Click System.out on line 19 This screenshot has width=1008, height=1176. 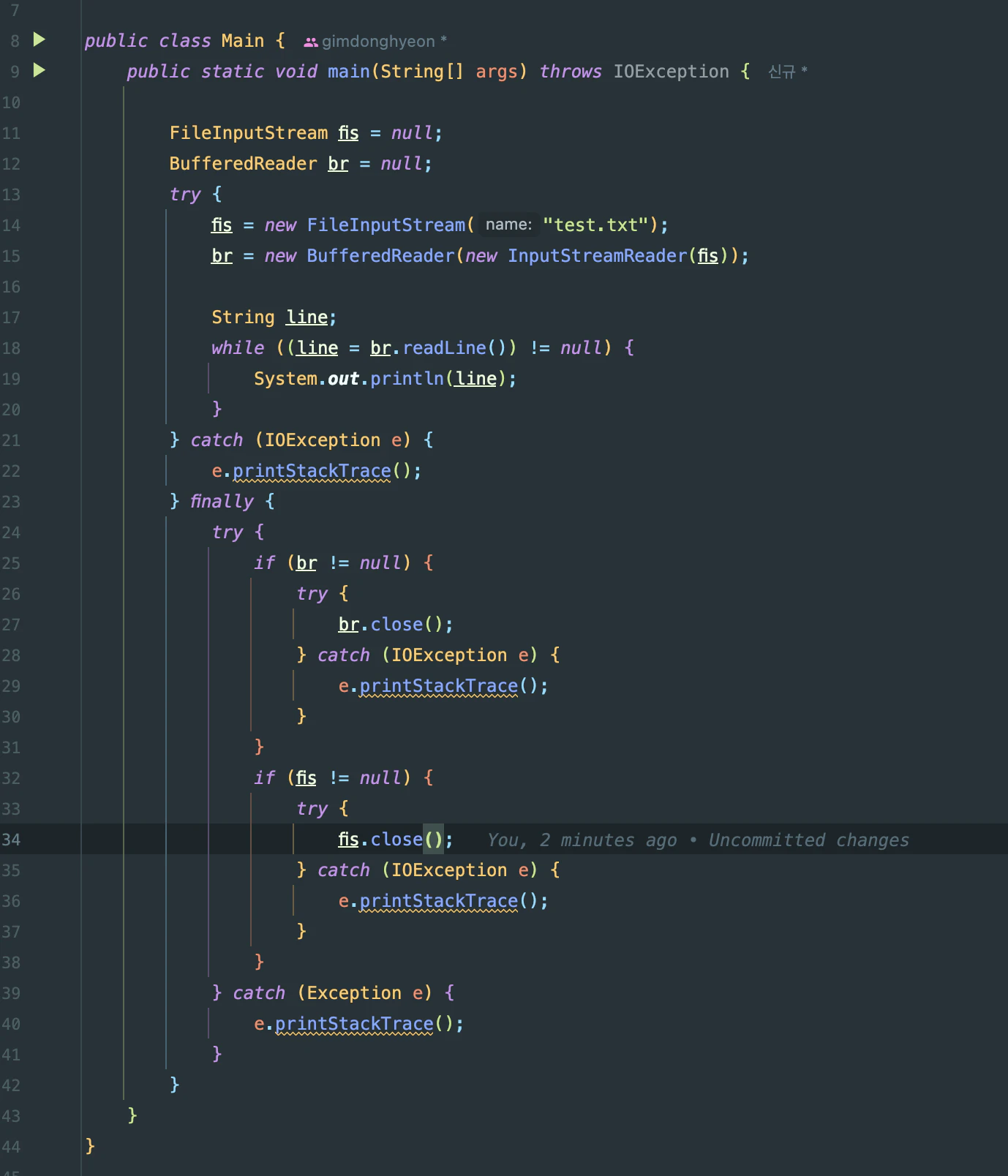pyautogui.click(x=306, y=378)
